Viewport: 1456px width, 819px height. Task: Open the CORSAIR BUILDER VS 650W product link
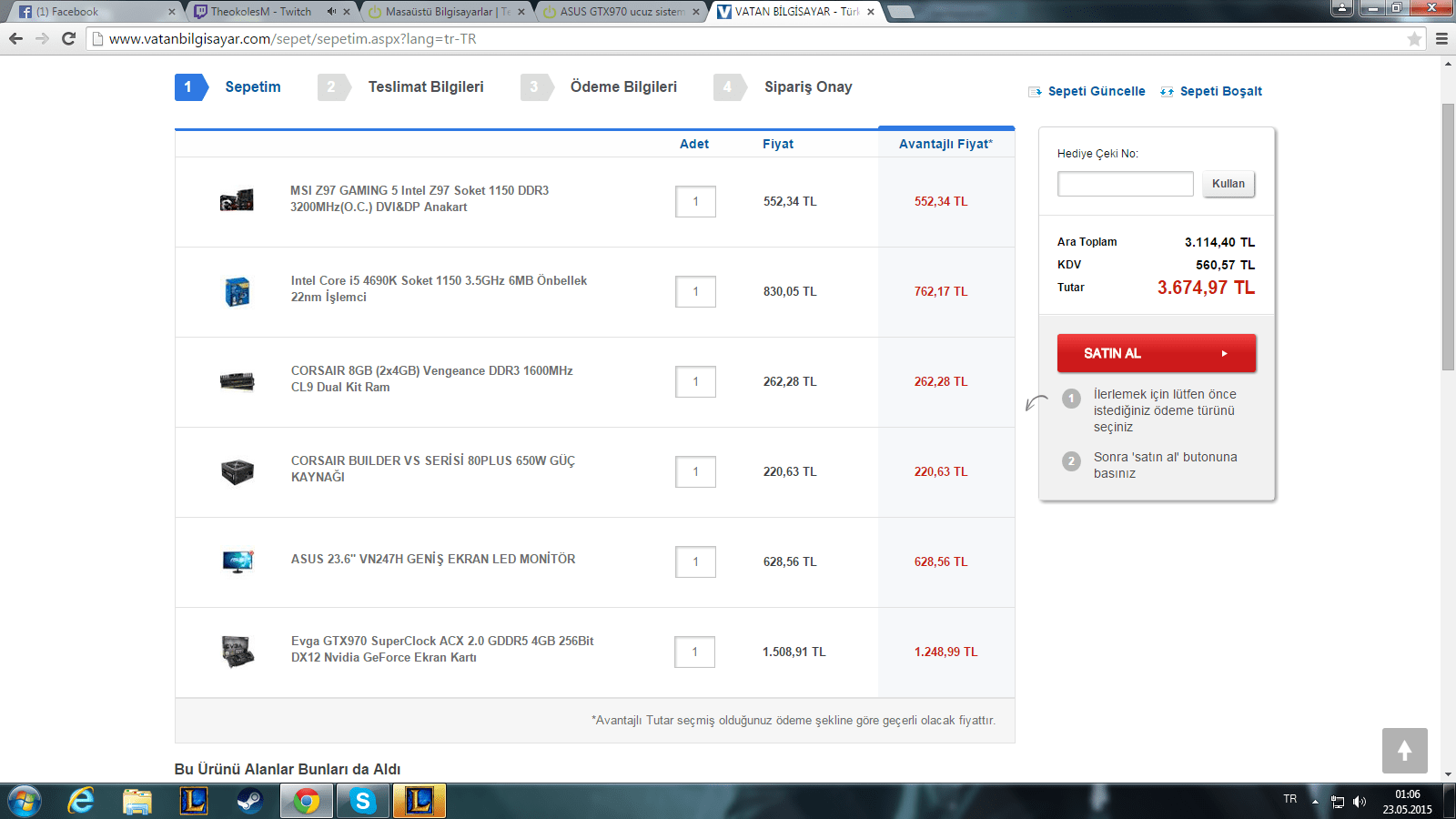point(433,470)
